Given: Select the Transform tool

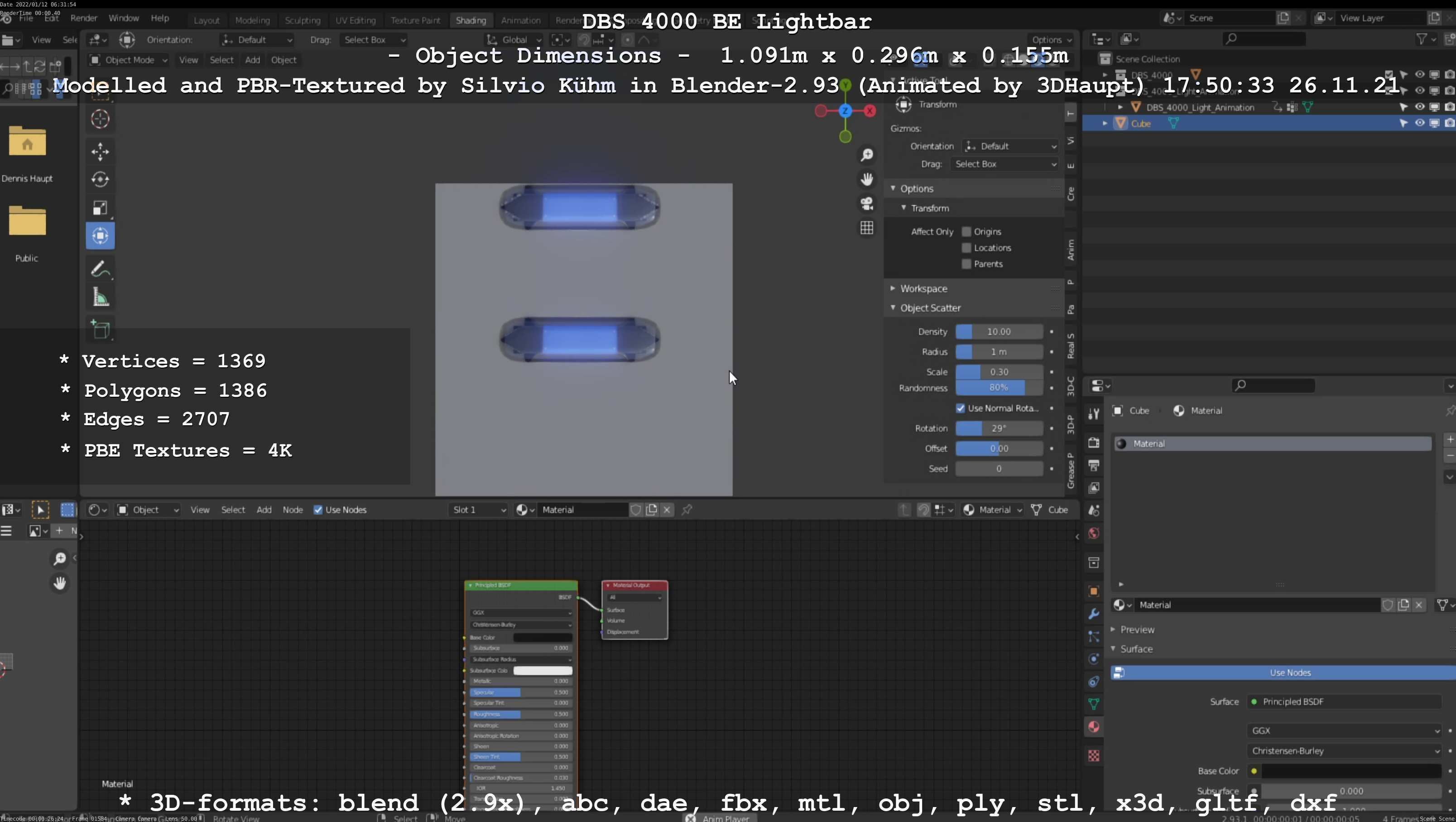Looking at the screenshot, I should click(x=100, y=236).
